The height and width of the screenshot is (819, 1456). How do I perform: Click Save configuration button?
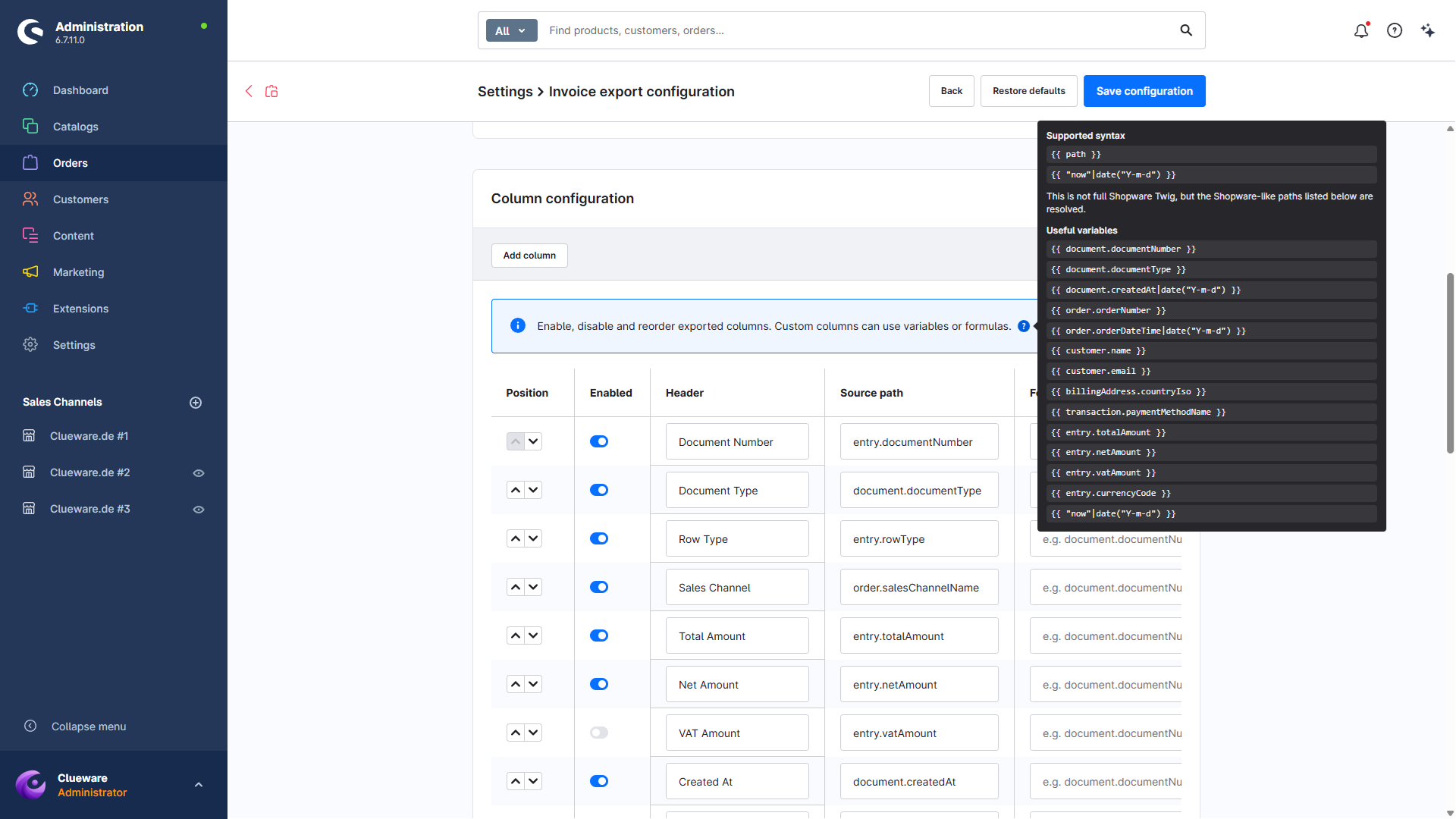(x=1144, y=91)
